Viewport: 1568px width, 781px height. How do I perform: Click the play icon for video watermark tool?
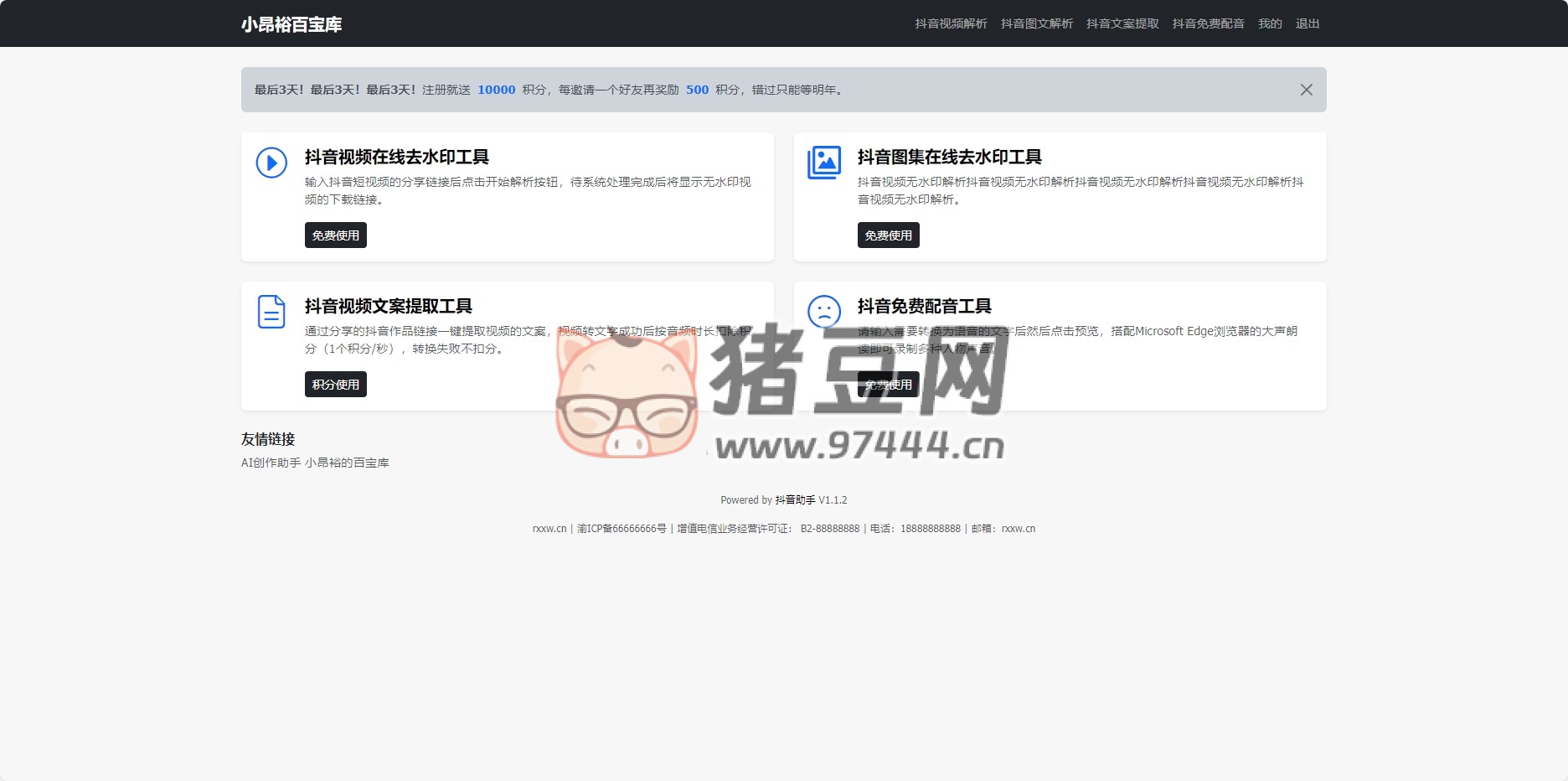point(271,163)
